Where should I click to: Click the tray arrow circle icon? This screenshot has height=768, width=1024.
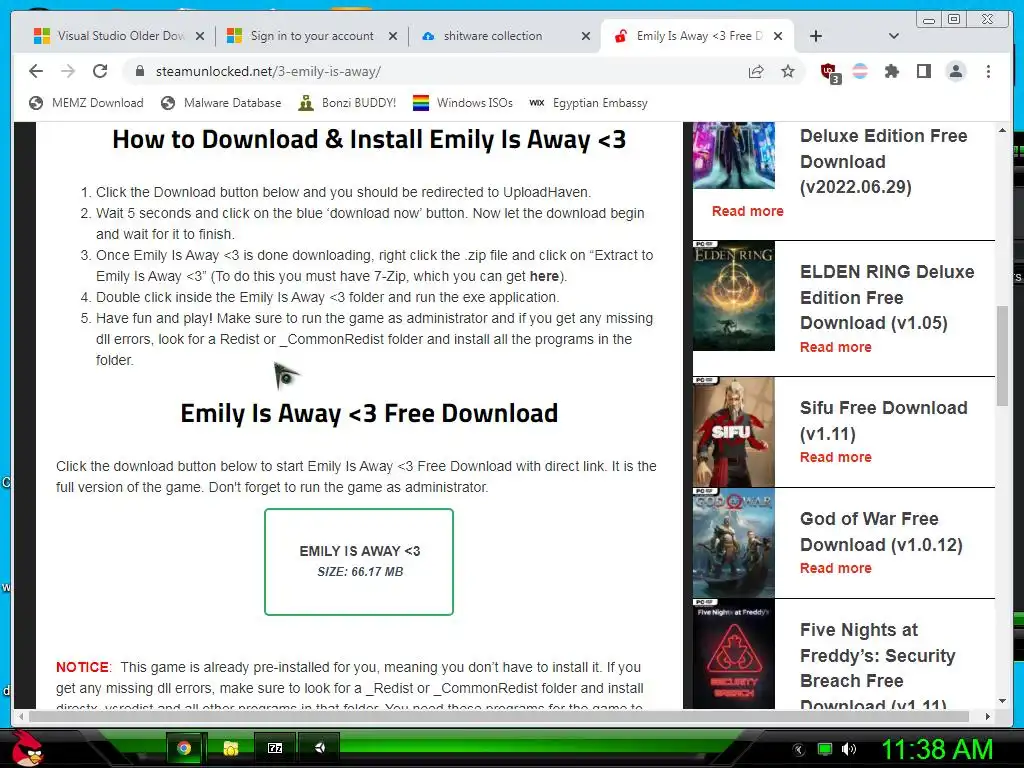click(798, 750)
